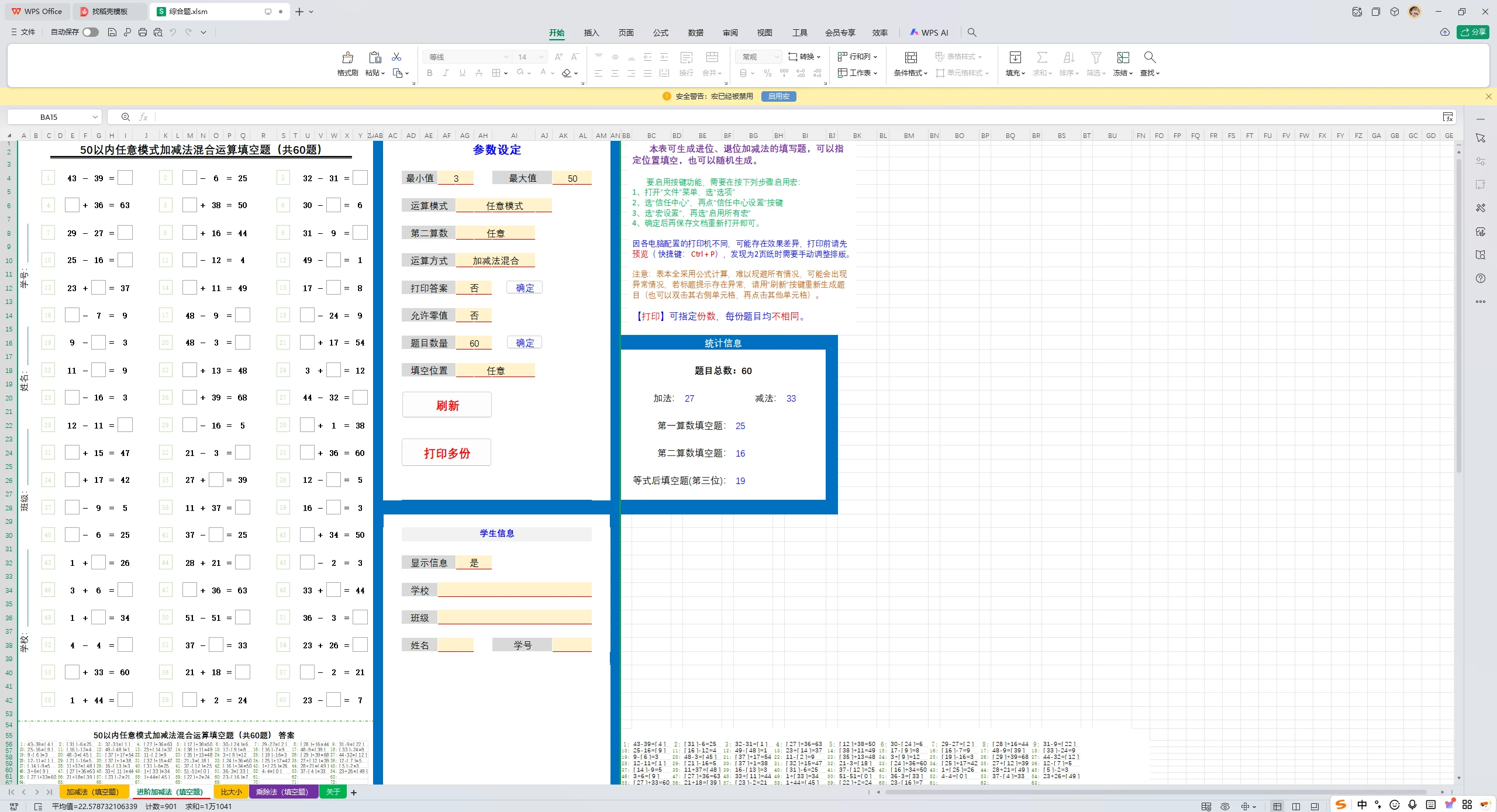Click the Format Painter (格式刷) icon
The width and height of the screenshot is (1497, 812).
pos(347,57)
